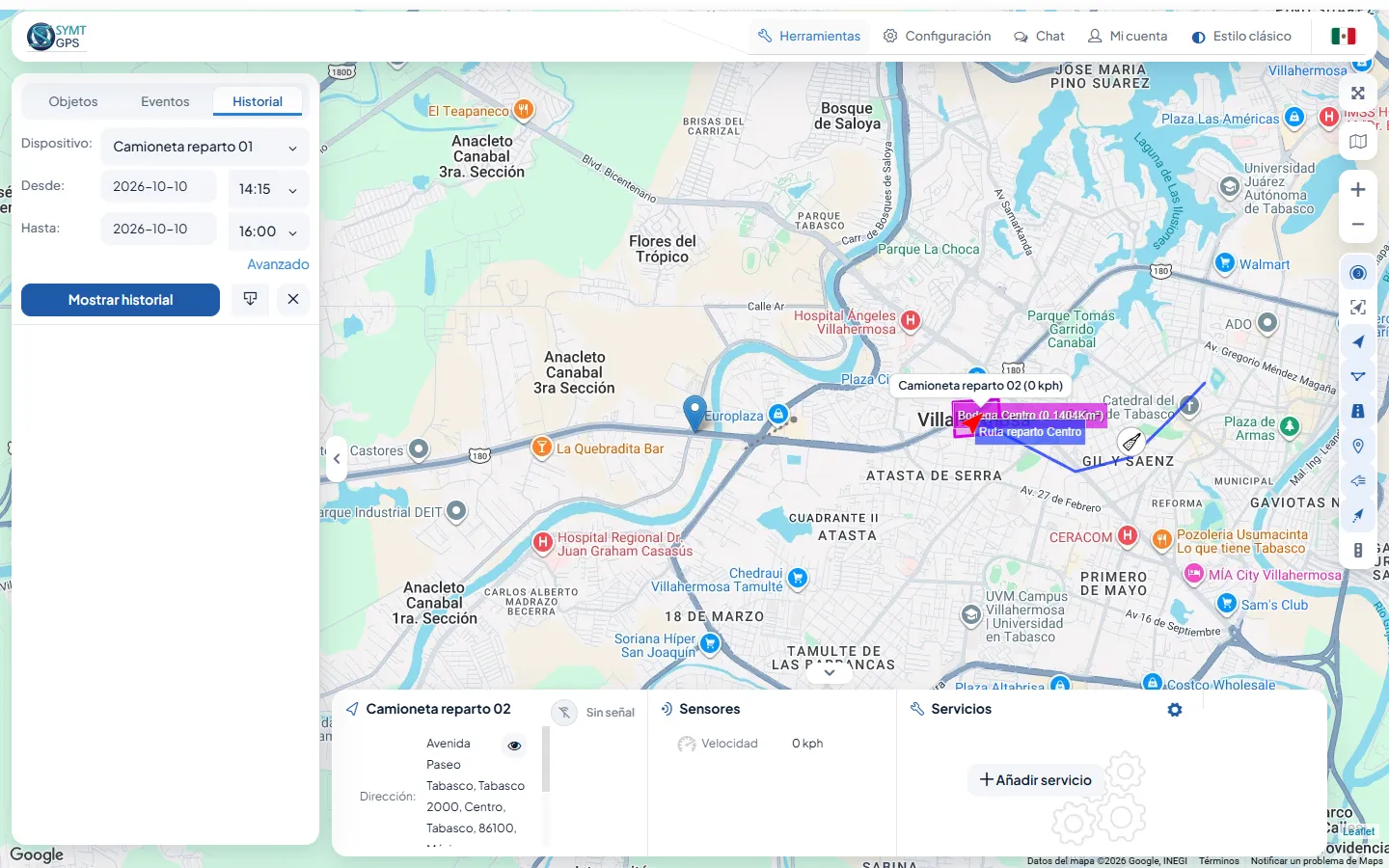
Task: Click the traffic light icon in map toolbar
Action: [x=1358, y=551]
